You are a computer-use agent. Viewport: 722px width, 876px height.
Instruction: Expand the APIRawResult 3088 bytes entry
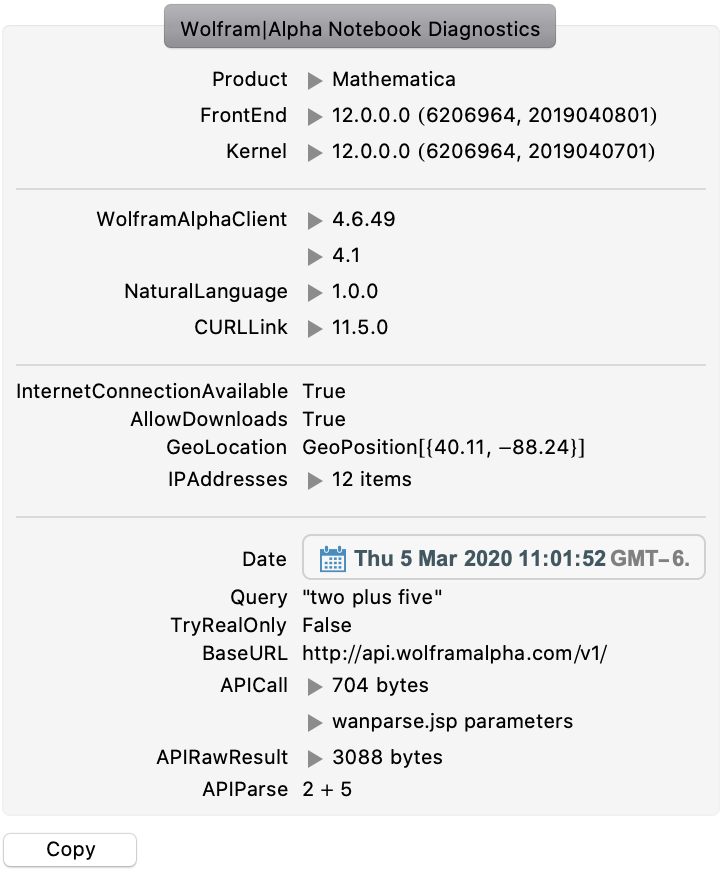coord(315,758)
